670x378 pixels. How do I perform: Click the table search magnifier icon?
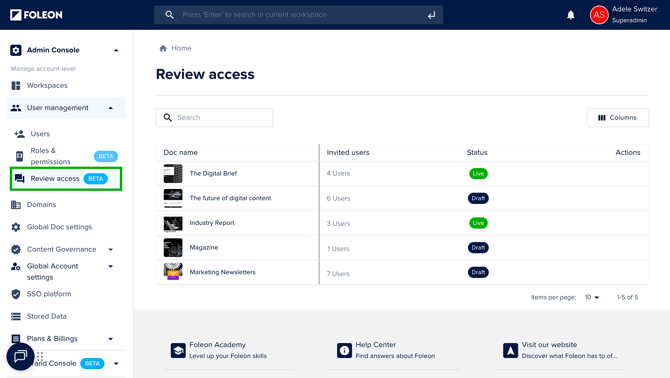click(x=168, y=117)
